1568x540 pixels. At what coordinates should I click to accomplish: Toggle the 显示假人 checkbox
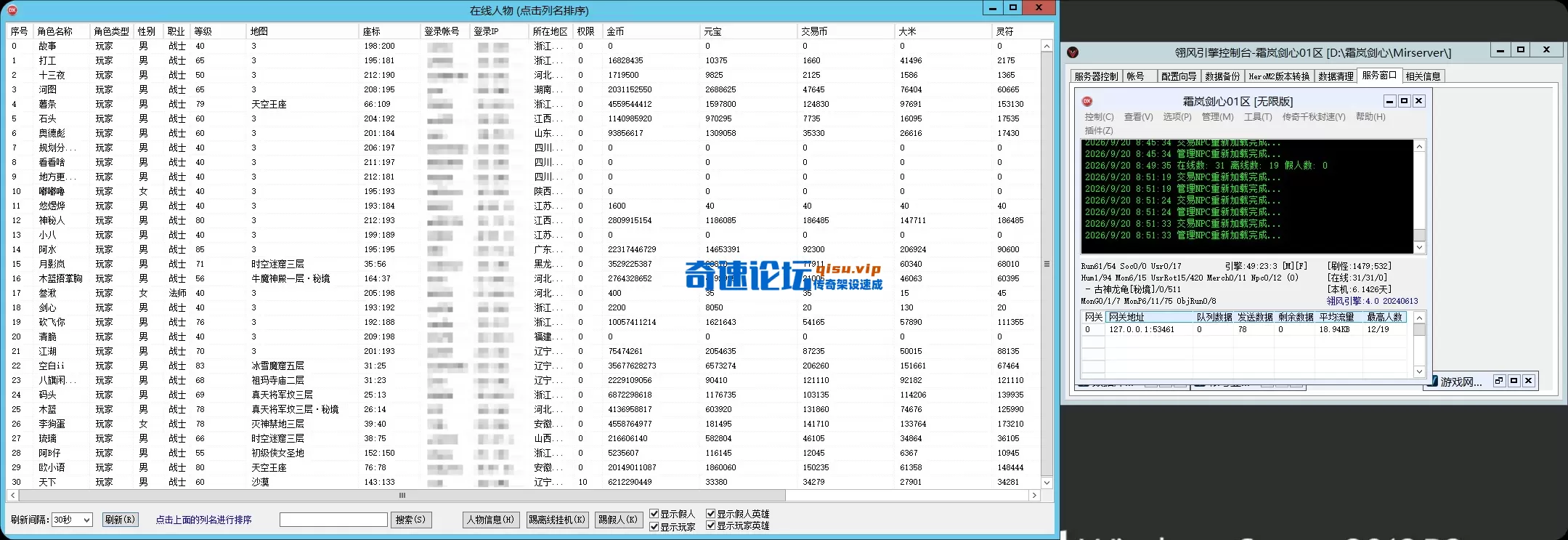[654, 514]
